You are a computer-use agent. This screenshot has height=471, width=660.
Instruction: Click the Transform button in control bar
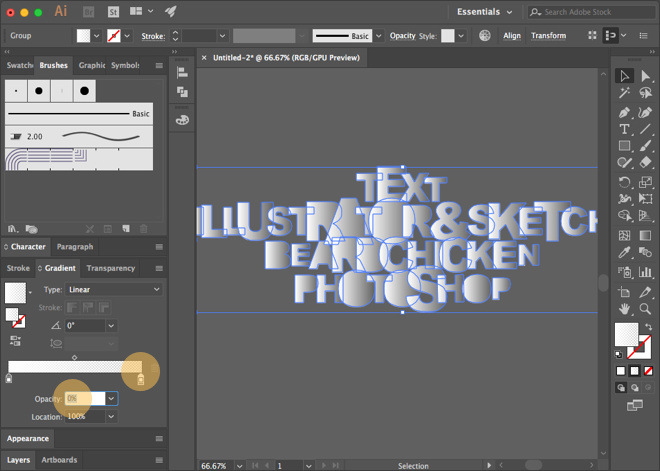pos(548,36)
